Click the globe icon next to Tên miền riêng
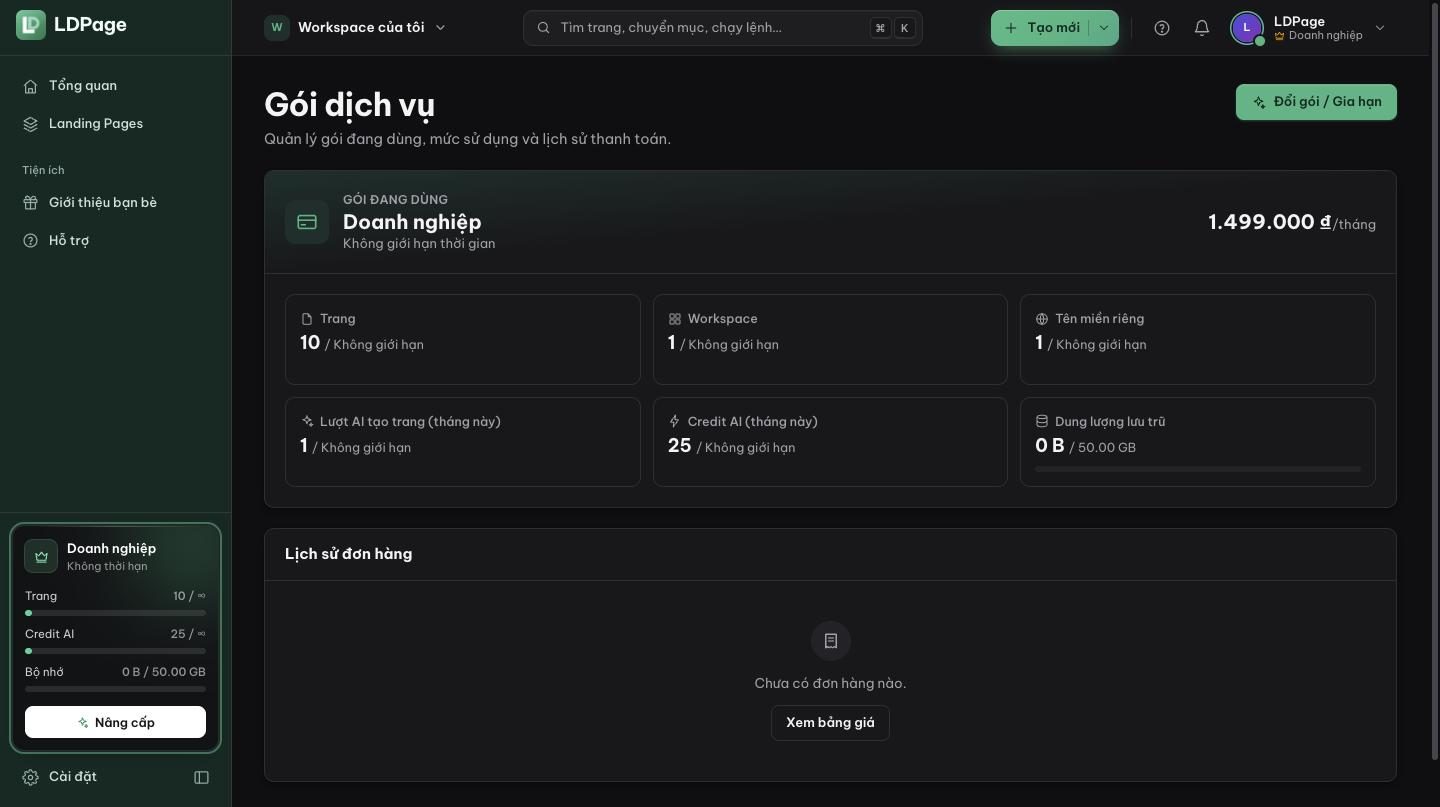This screenshot has height=807, width=1440. pyautogui.click(x=1042, y=319)
